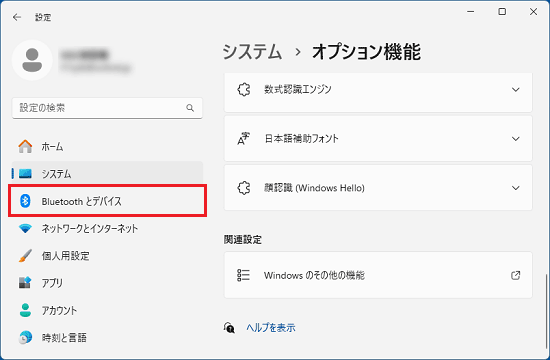550x360 pixels.
Task: Go to ホーム in sidebar
Action: [107, 146]
